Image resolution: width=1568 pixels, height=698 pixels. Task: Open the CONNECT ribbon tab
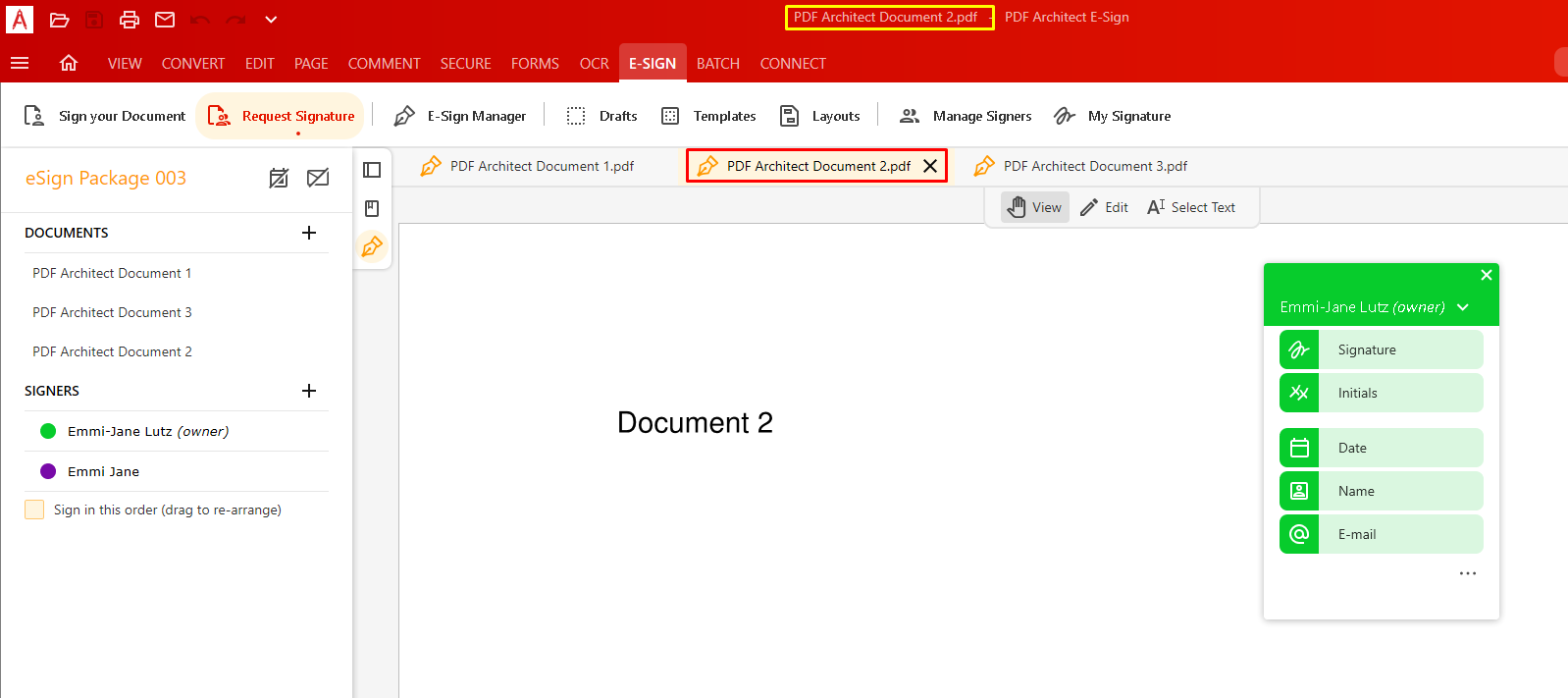tap(793, 64)
